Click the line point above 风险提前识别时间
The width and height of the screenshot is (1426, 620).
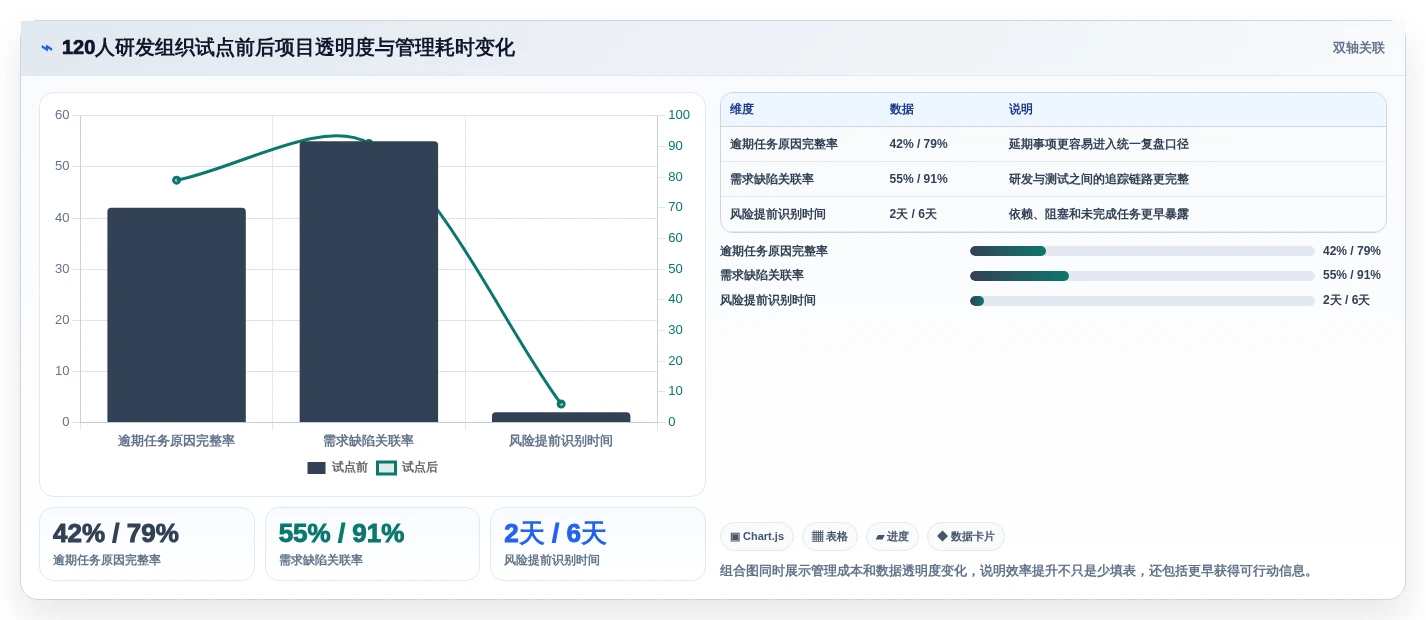561,404
